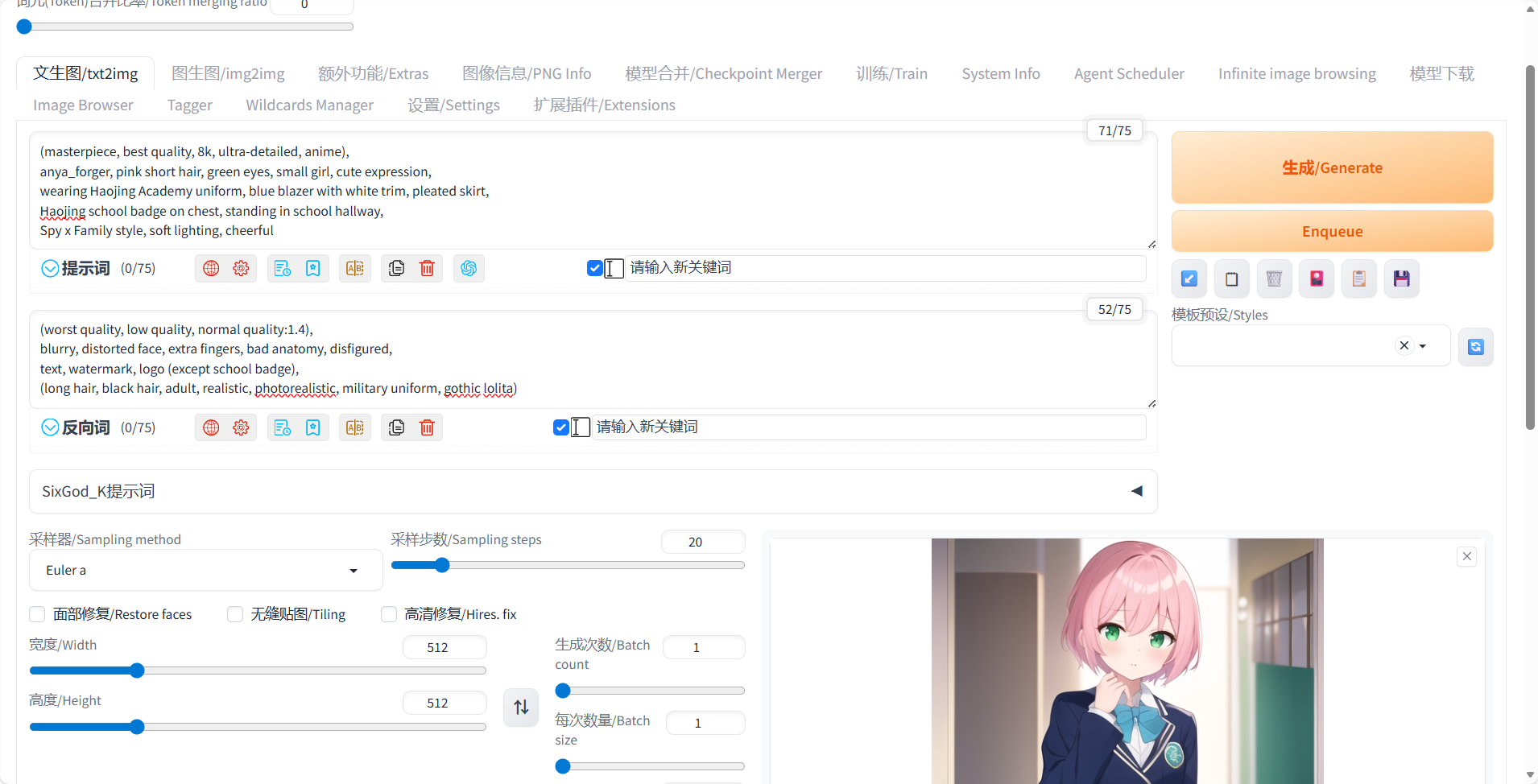The image size is (1538, 784).
Task: Open the 采样器/Sampling method dropdown
Action: pos(205,570)
